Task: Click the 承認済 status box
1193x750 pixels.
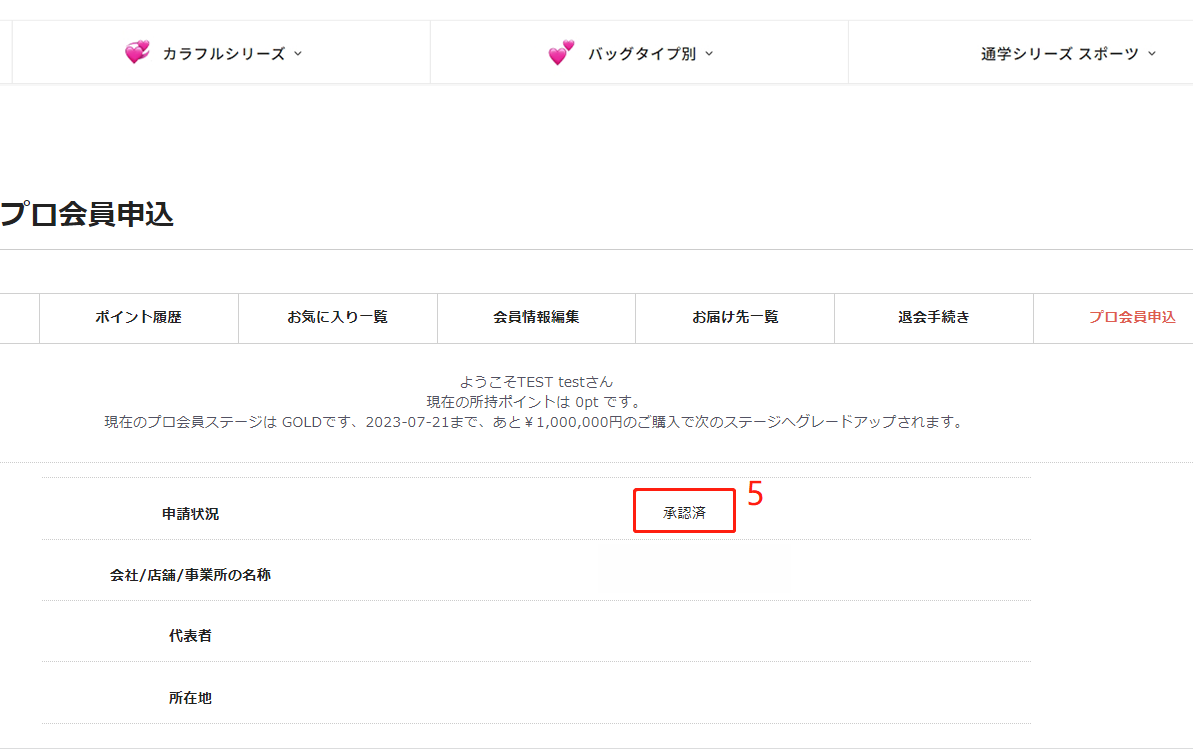Action: tap(685, 511)
